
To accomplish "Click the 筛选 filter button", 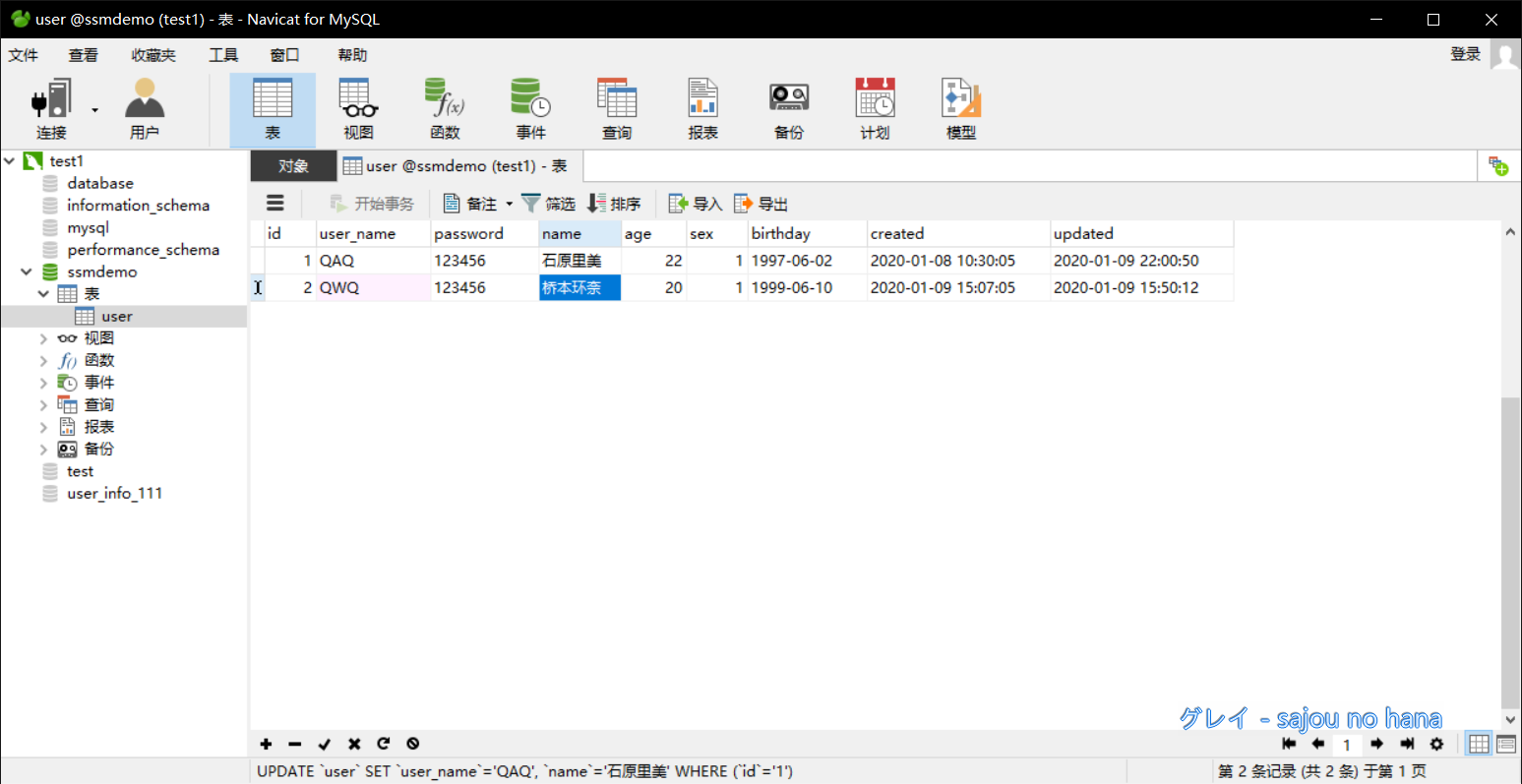I will [x=549, y=204].
